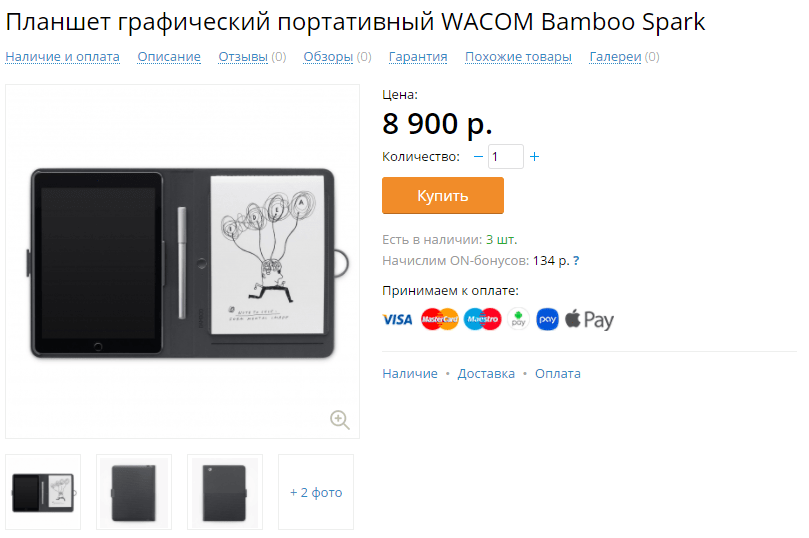Select the second thumbnail of closed case

[134, 492]
